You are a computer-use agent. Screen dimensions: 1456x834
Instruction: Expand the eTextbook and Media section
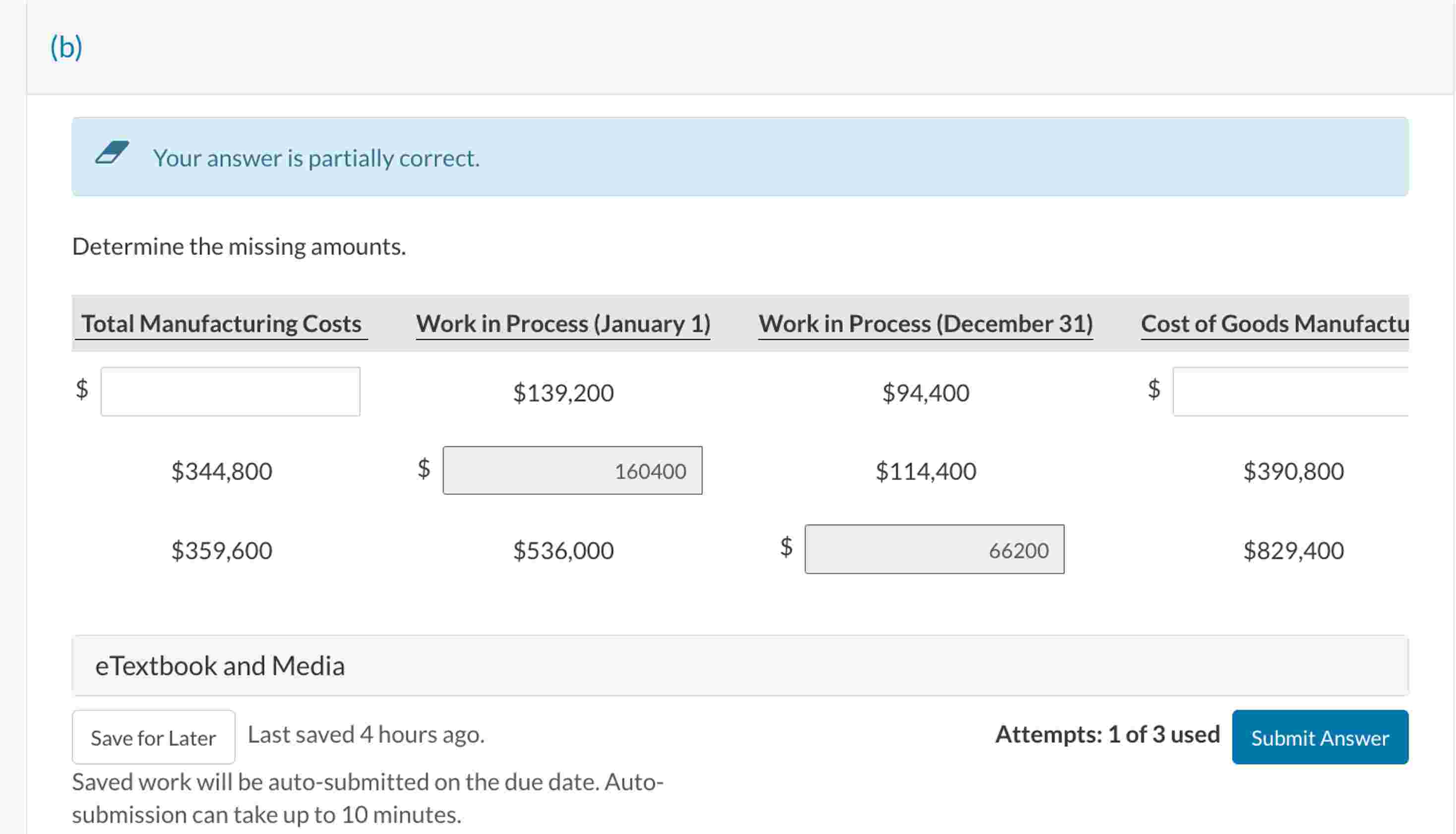click(x=220, y=665)
